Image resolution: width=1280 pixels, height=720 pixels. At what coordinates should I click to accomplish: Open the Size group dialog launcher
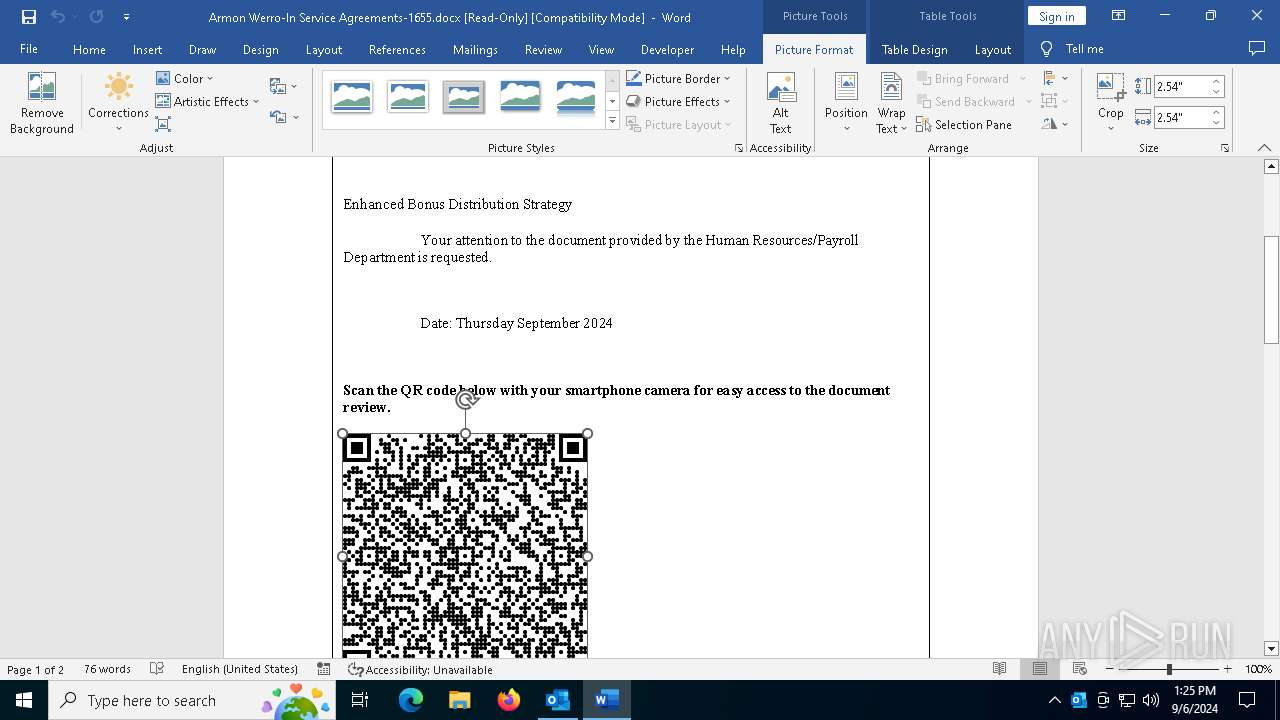tap(1225, 148)
